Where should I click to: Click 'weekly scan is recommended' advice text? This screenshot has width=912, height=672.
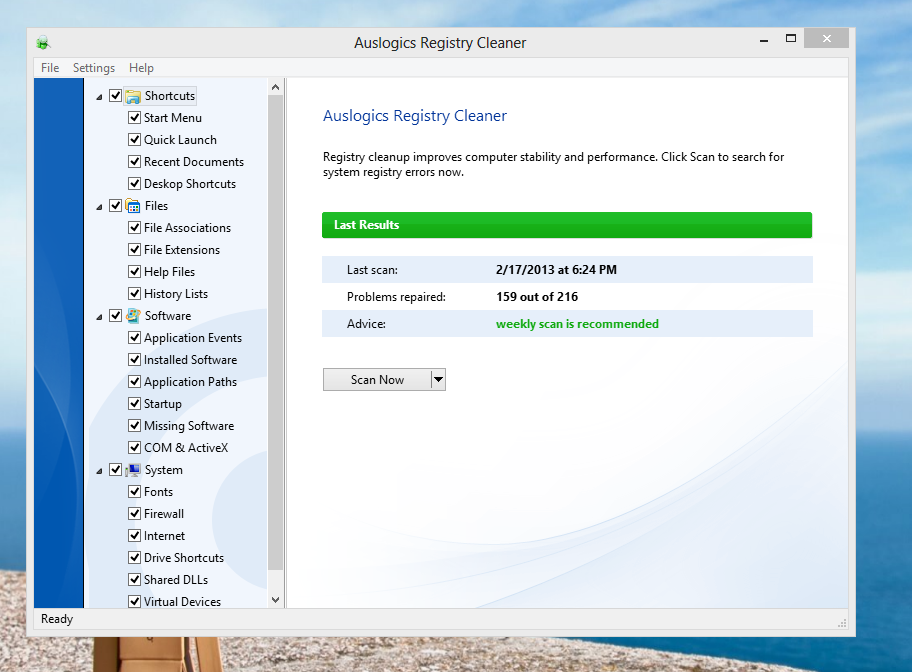pos(577,324)
